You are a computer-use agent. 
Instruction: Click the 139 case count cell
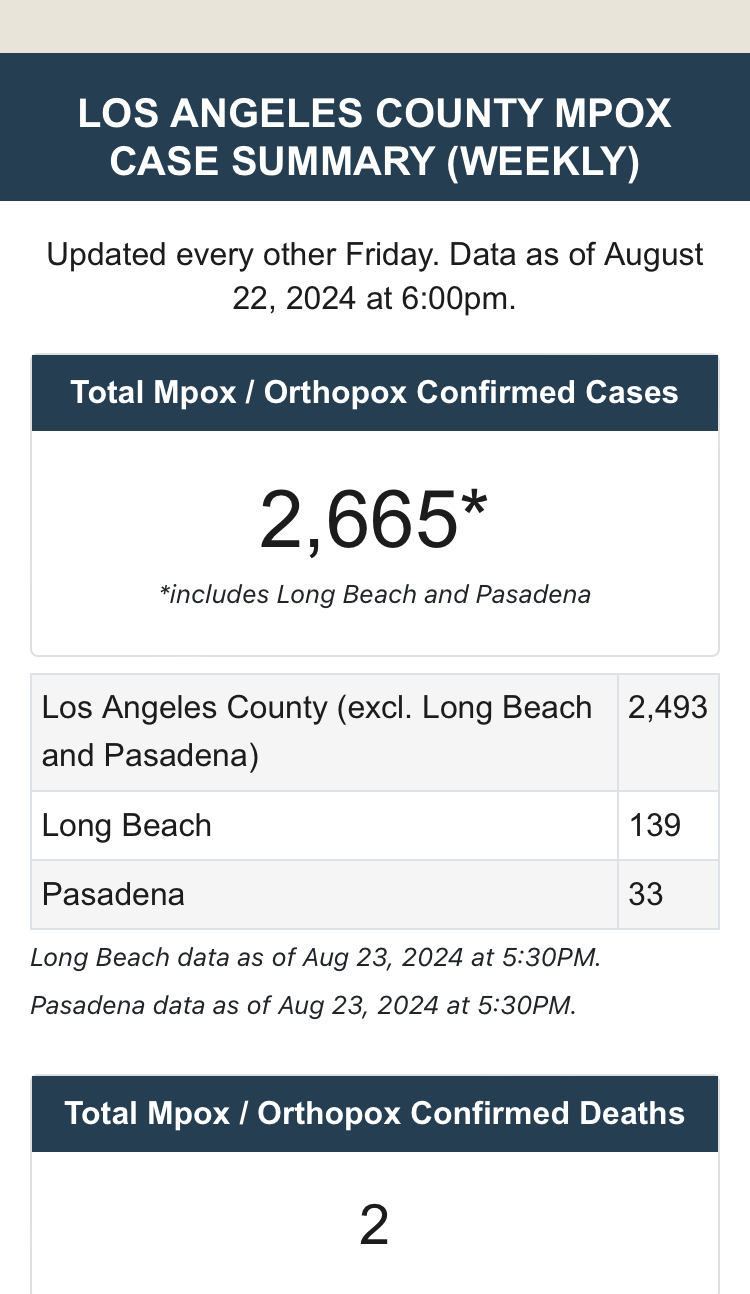tap(655, 826)
